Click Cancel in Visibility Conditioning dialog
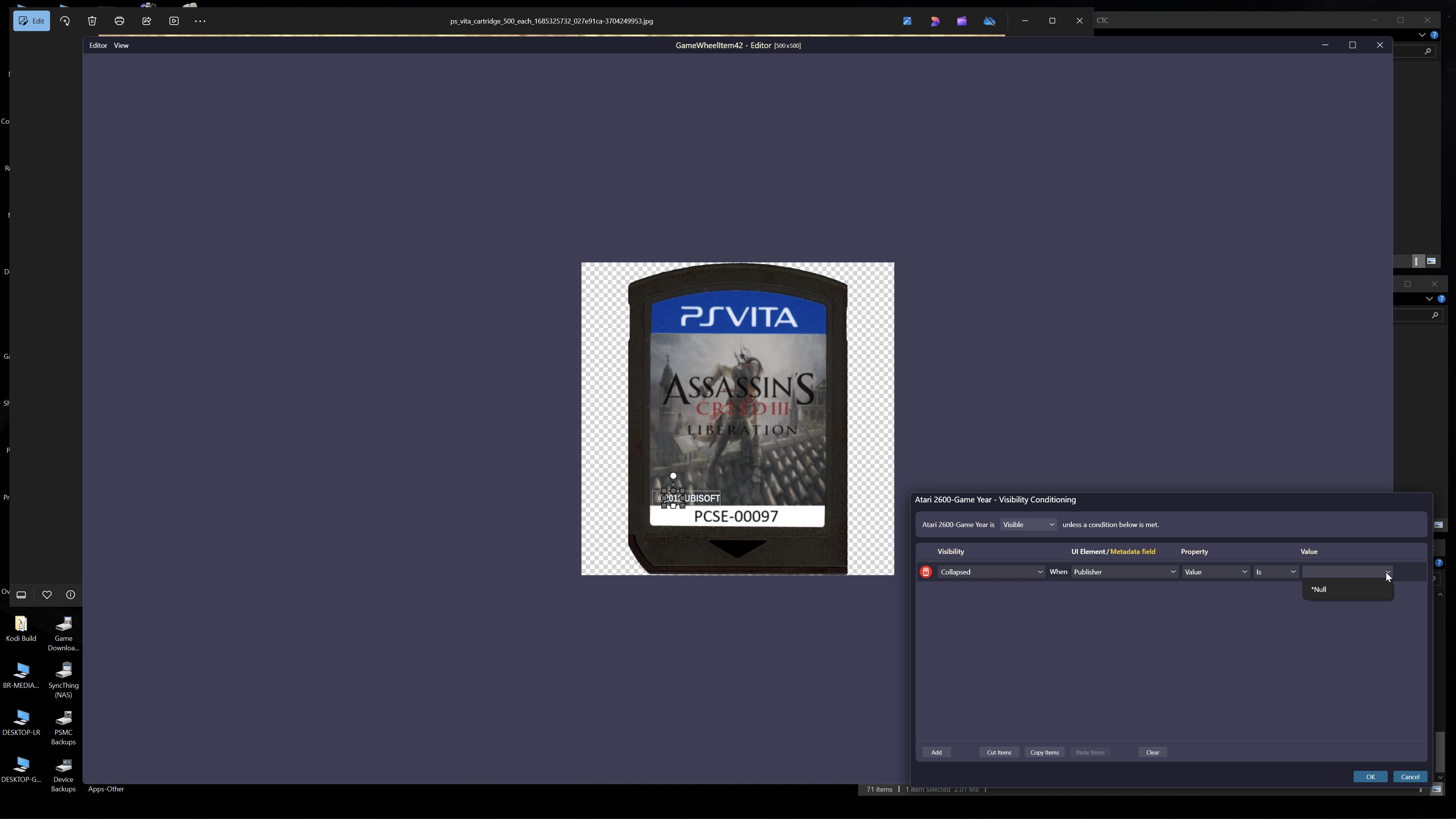The height and width of the screenshot is (819, 1456). click(x=1410, y=777)
